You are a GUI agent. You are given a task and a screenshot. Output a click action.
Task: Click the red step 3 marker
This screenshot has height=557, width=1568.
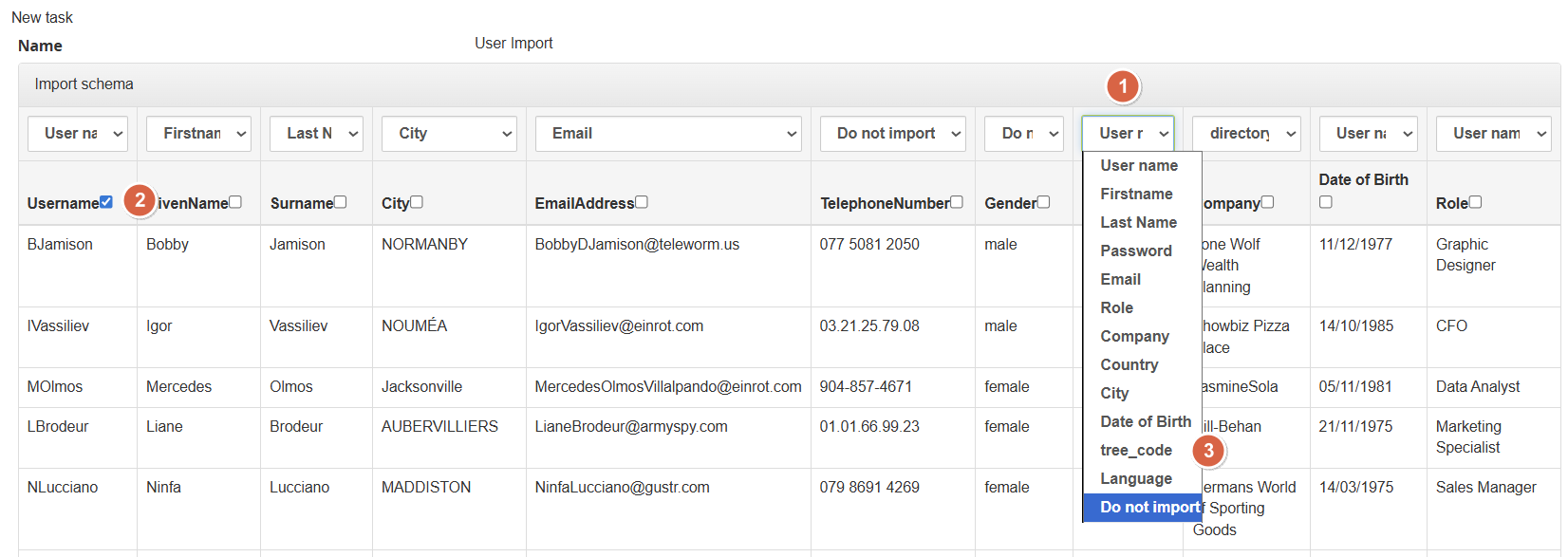coord(1208,451)
